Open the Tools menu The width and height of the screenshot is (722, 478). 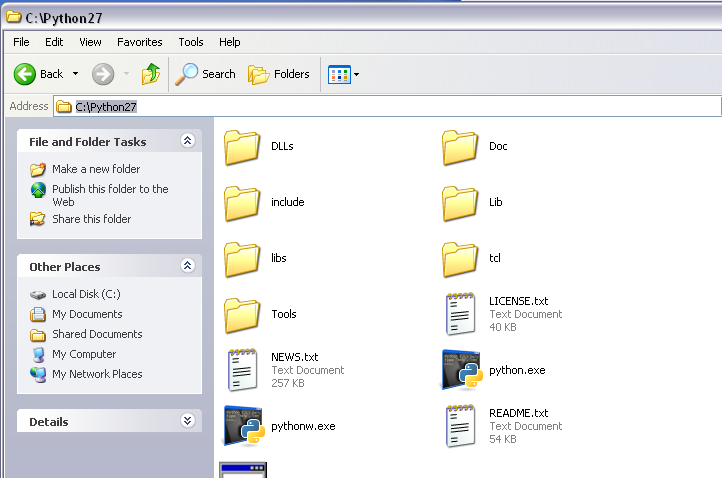(191, 42)
